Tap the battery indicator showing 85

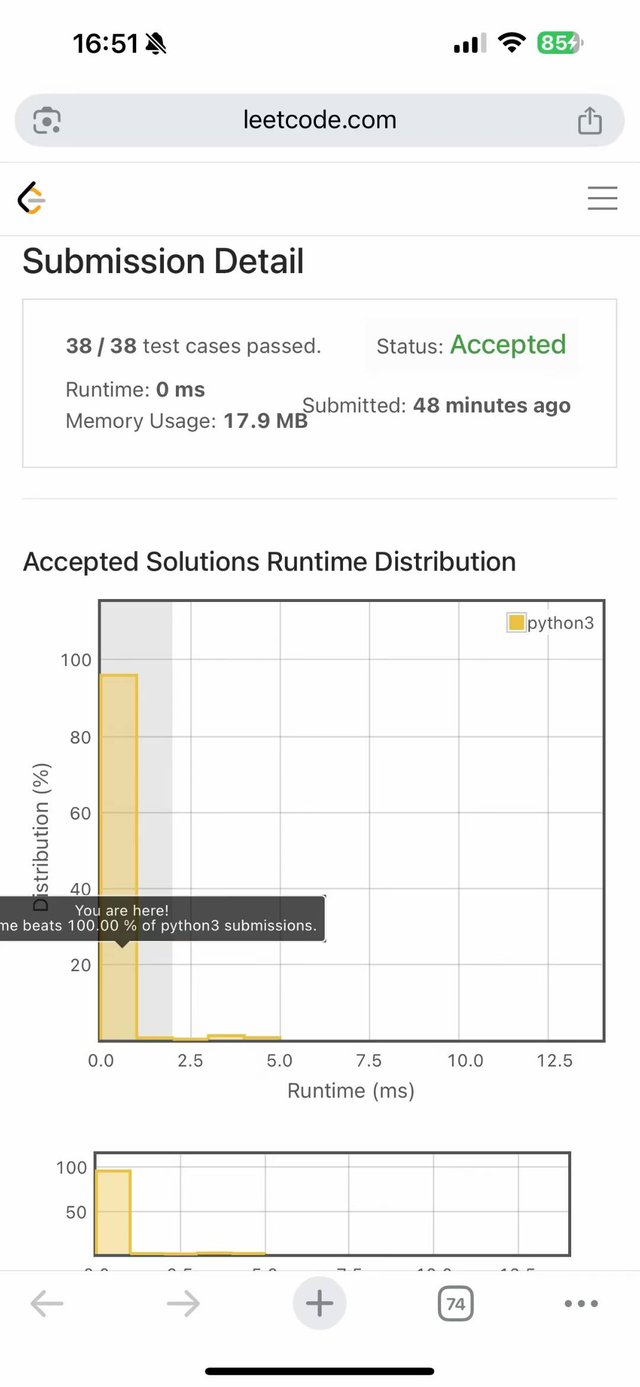(x=559, y=43)
